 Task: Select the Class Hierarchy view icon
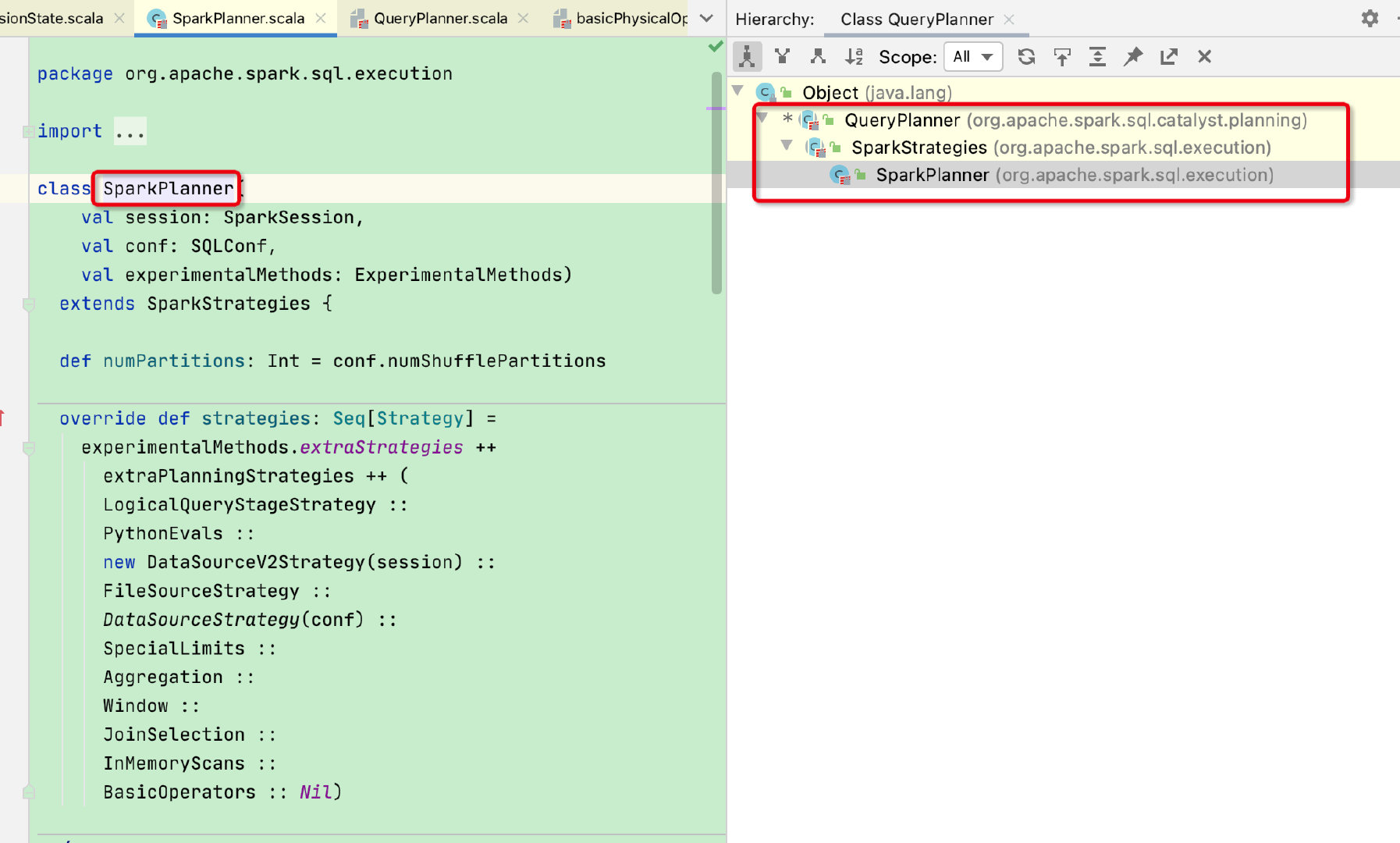[747, 56]
